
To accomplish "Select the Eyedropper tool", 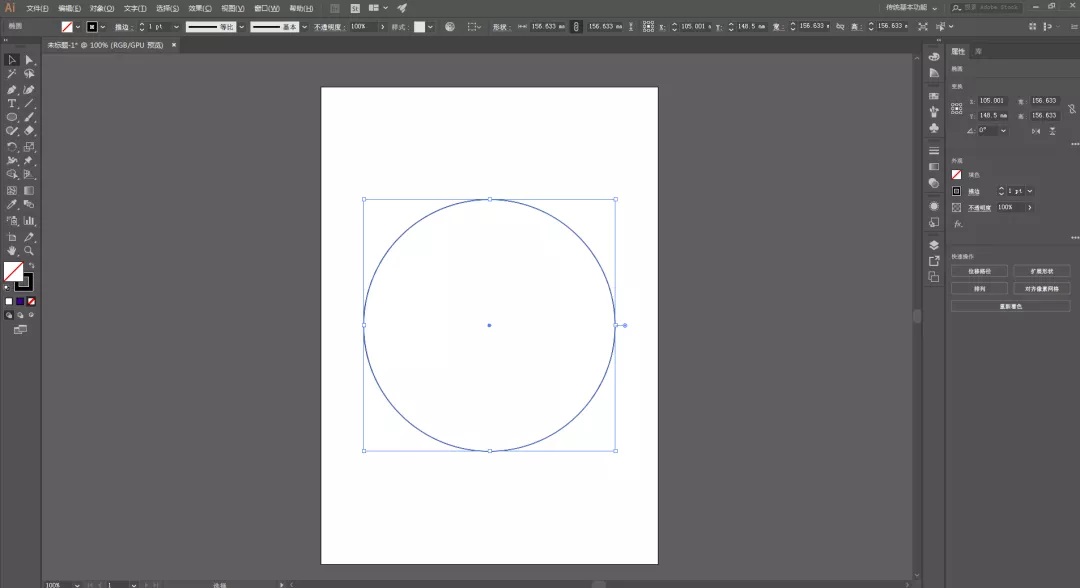I will point(12,205).
